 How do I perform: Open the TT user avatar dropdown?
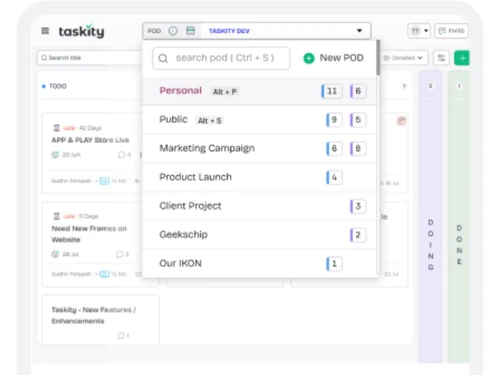pos(419,31)
